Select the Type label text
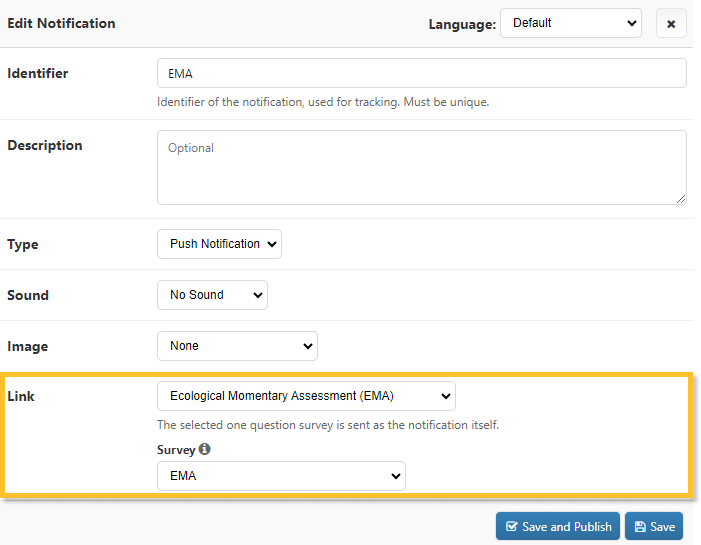The width and height of the screenshot is (701, 545). (x=23, y=244)
